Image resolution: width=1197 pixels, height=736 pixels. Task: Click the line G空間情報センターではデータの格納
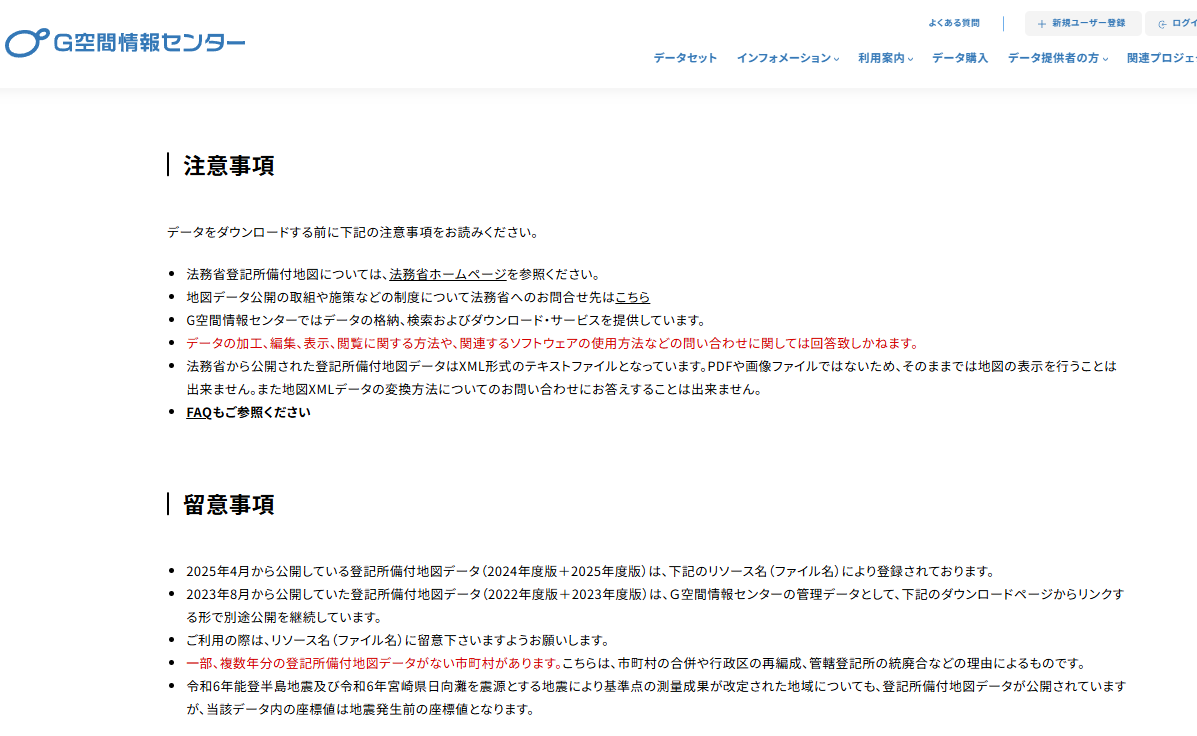(x=447, y=320)
